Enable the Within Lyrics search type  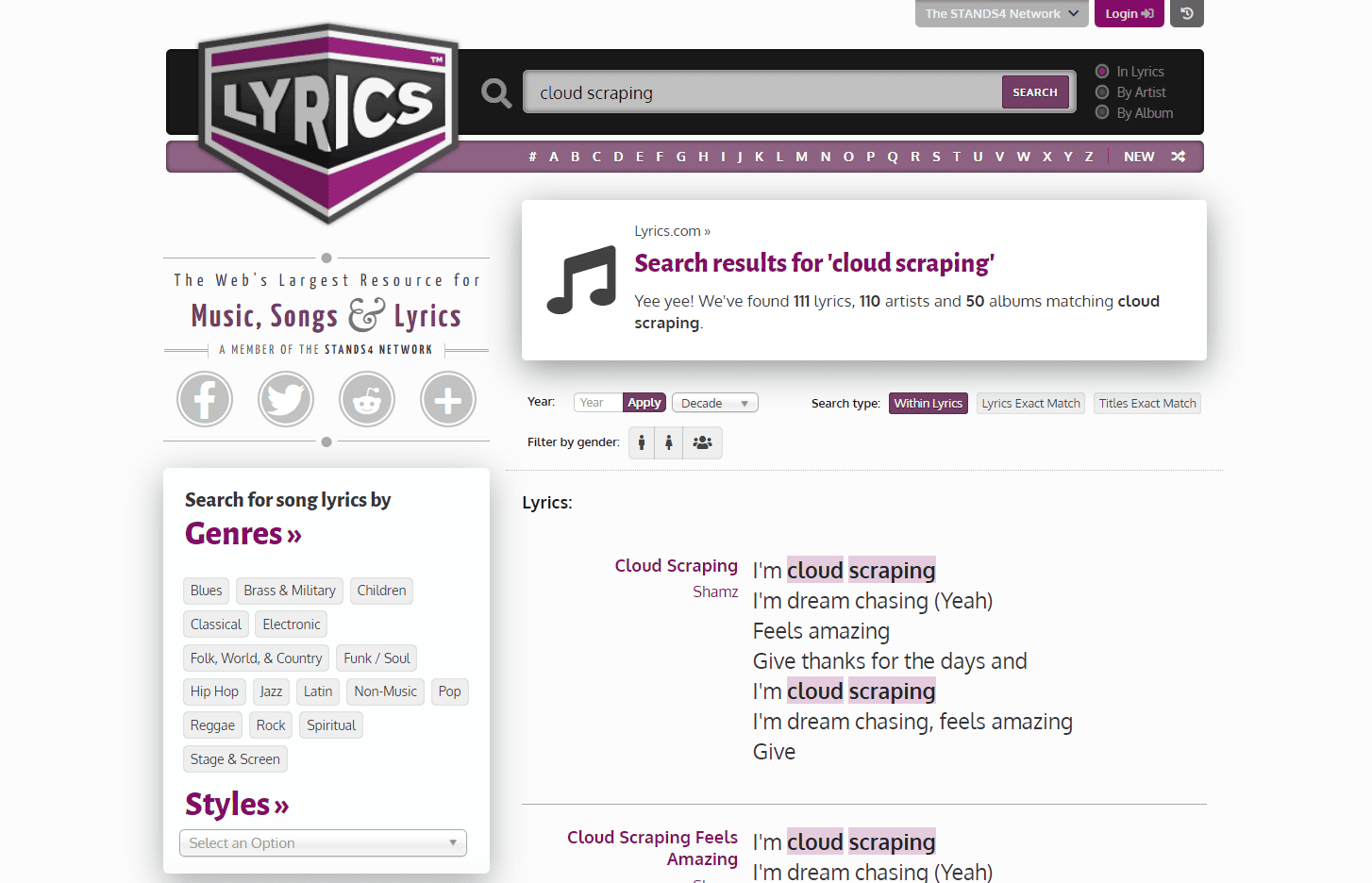pos(929,403)
